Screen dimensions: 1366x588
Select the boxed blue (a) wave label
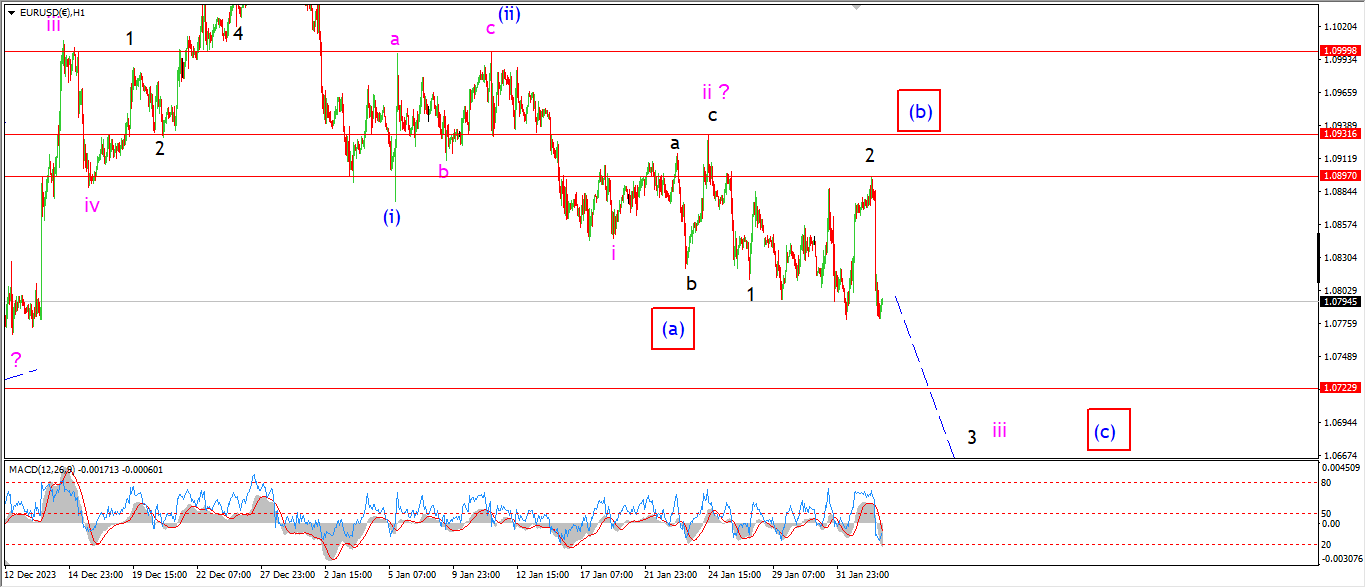click(x=672, y=329)
